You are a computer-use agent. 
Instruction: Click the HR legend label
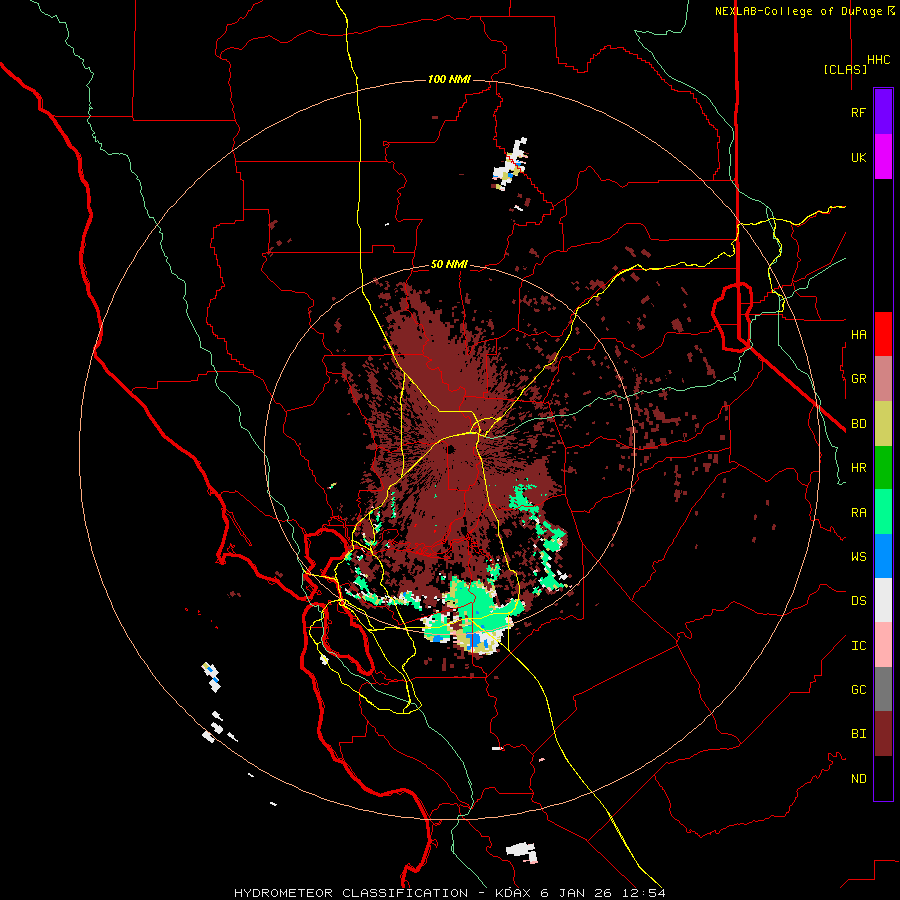pyautogui.click(x=858, y=468)
